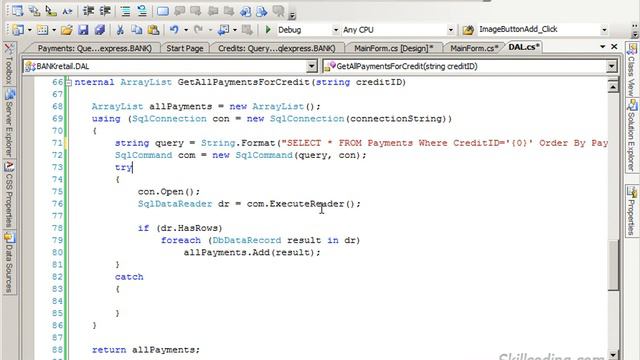
Task: Click the New Project icon
Action: (18, 30)
